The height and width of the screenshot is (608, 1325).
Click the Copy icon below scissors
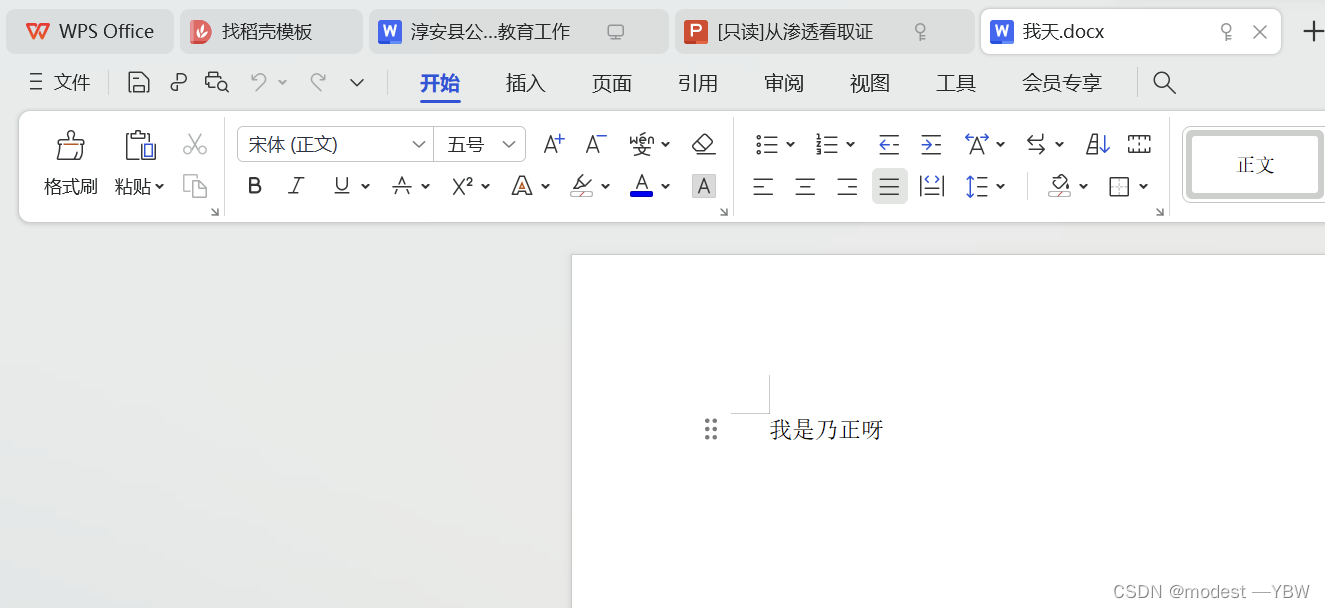(x=195, y=186)
